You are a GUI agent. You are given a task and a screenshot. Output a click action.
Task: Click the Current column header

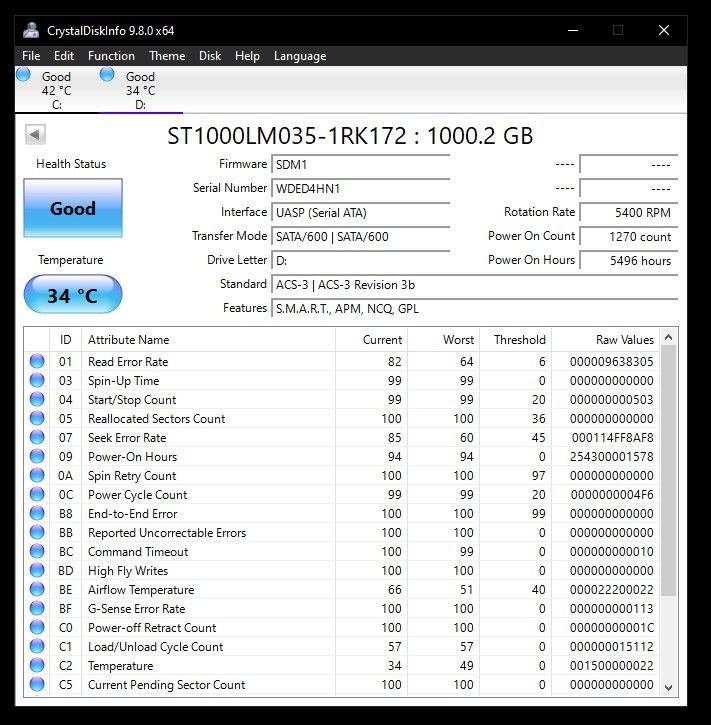tap(371, 340)
